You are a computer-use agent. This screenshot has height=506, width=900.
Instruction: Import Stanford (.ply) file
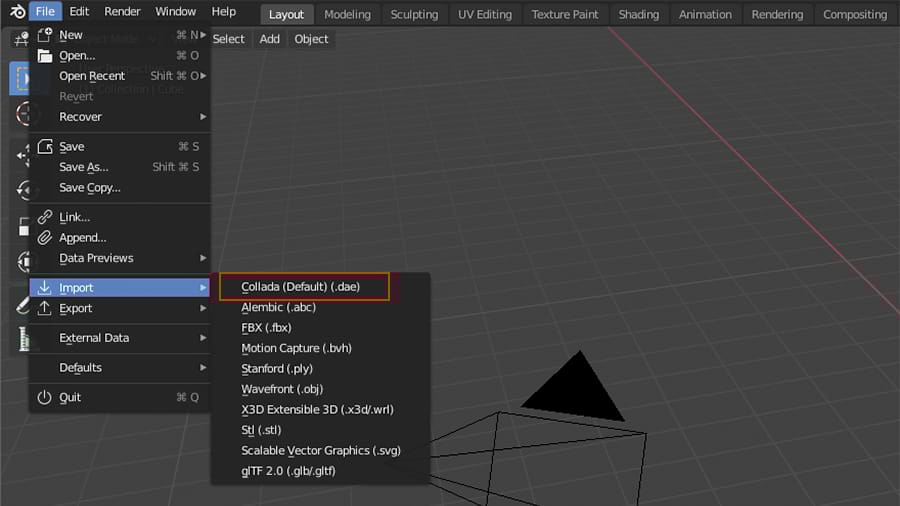coord(321,369)
